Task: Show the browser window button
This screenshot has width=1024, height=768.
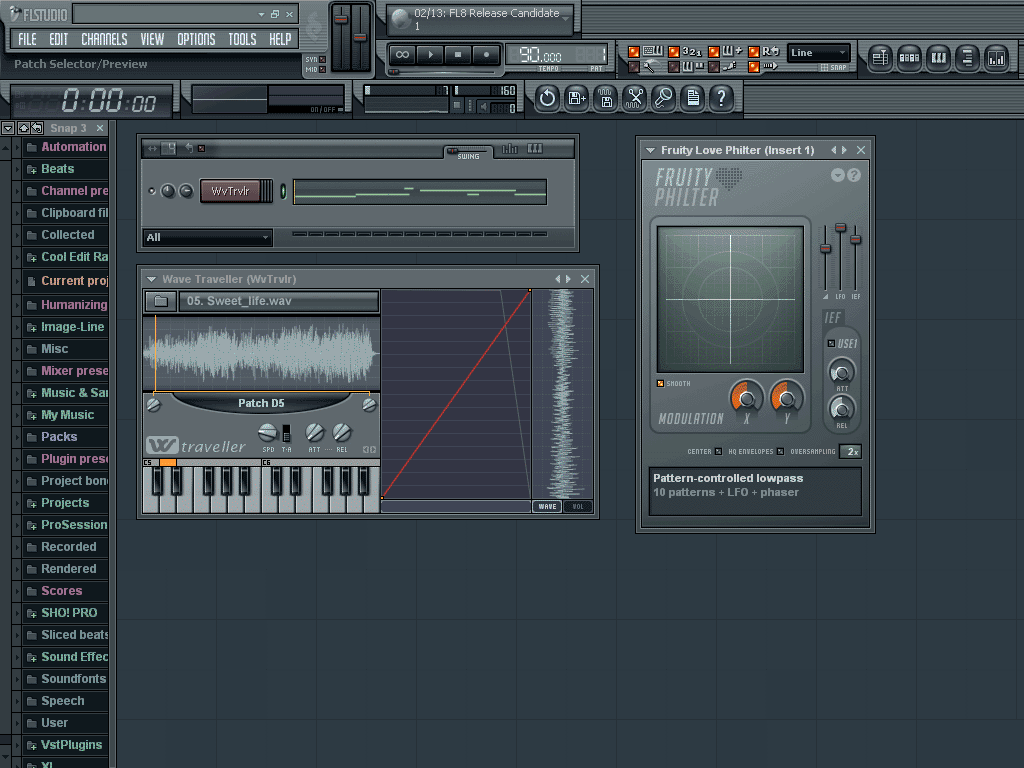Action: [x=967, y=58]
